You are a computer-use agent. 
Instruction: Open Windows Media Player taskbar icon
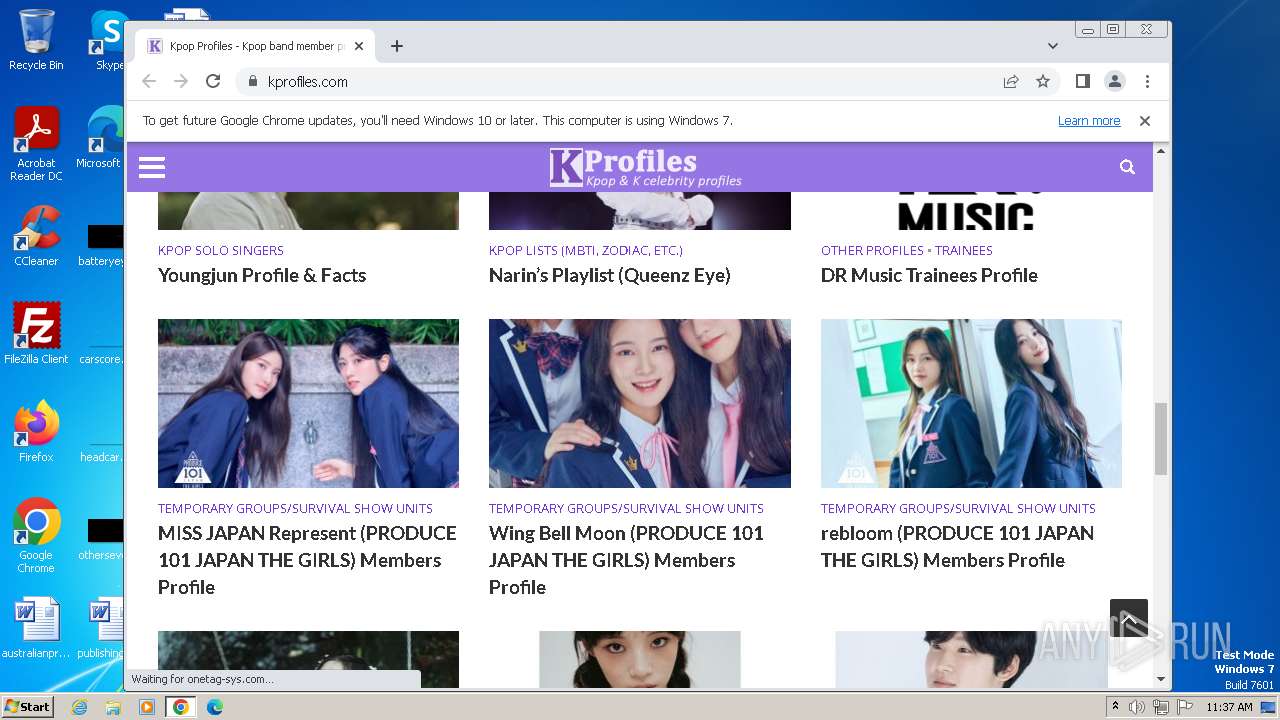[147, 707]
